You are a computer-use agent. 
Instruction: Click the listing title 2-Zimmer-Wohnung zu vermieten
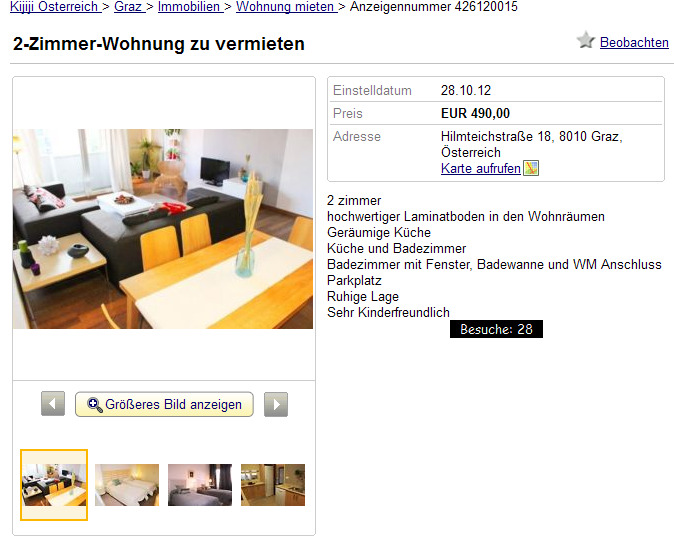click(159, 44)
